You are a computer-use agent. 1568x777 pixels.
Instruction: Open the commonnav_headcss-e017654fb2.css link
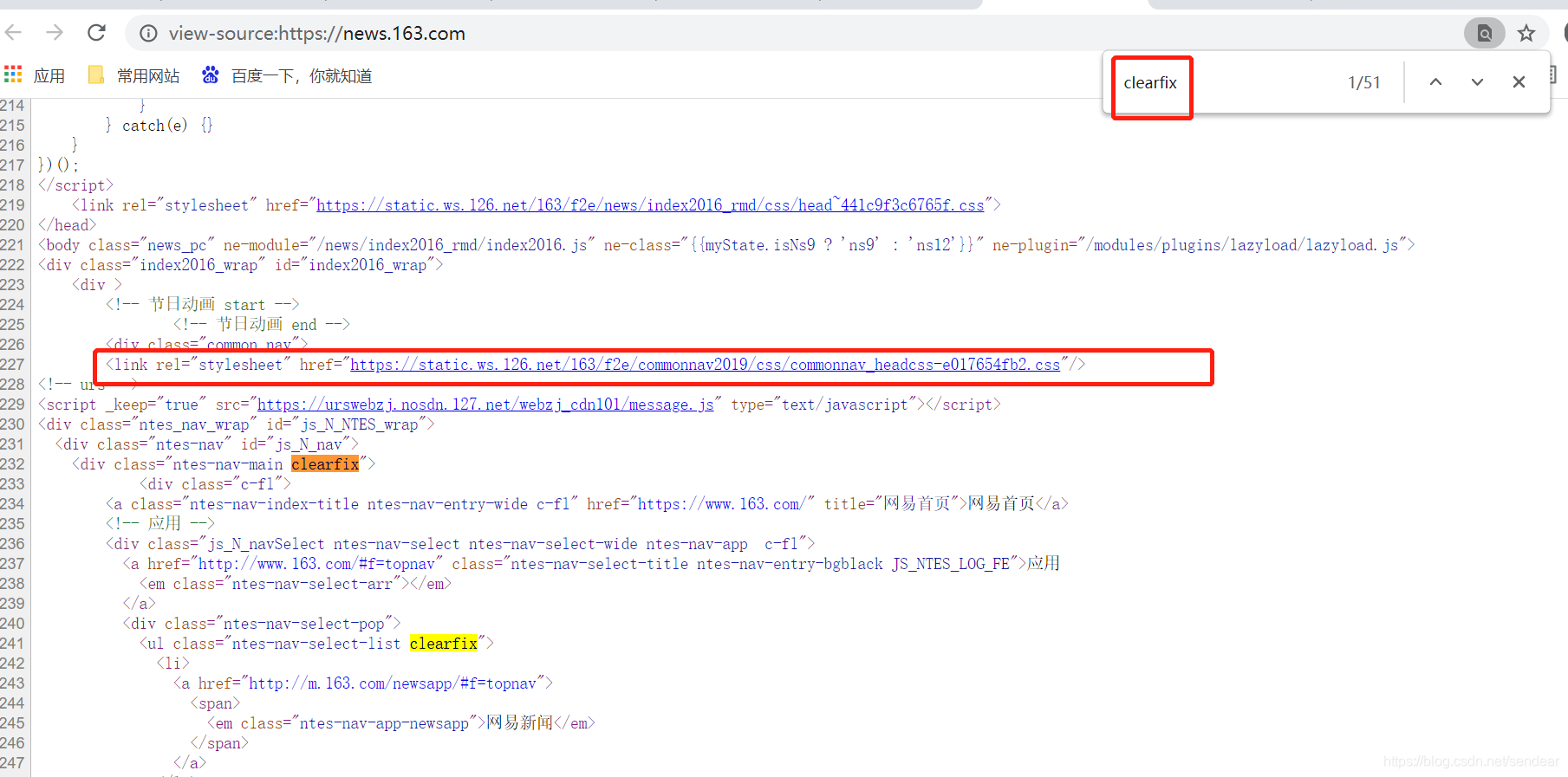click(x=705, y=365)
